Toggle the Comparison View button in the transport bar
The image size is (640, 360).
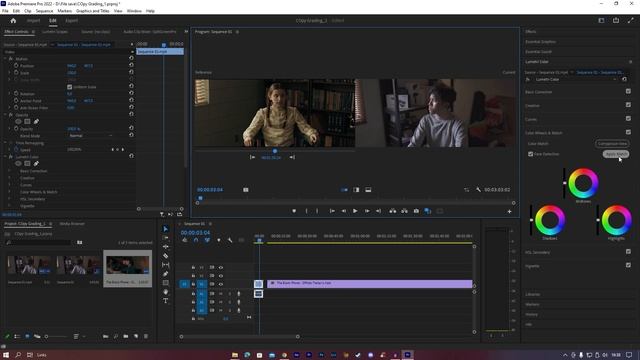tap(428, 211)
